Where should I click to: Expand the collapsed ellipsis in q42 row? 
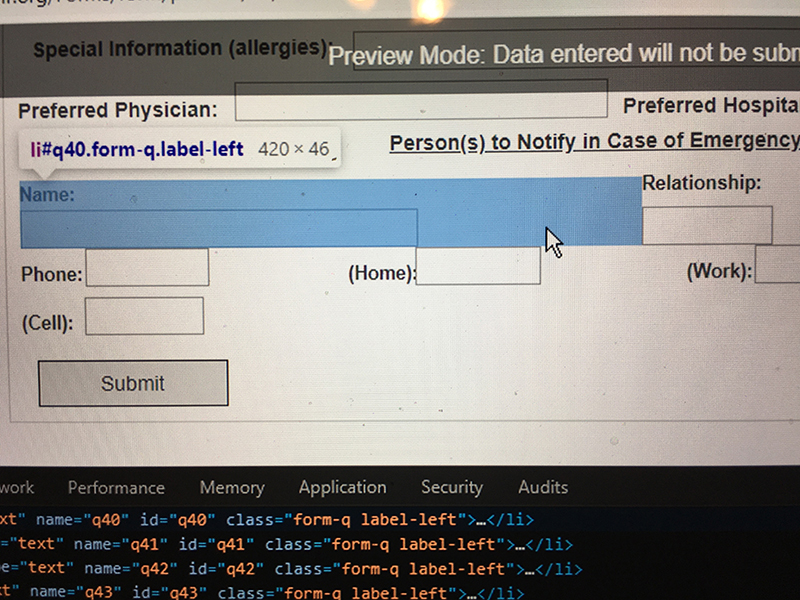pos(529,569)
